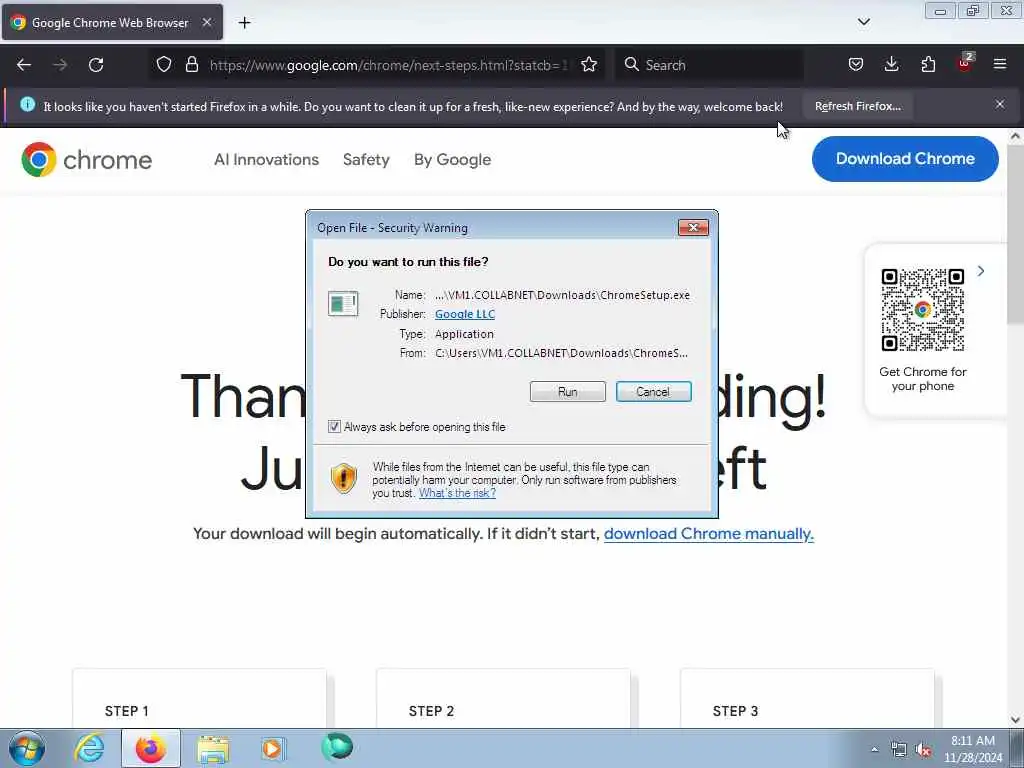Advance the phone card with the chevron arrow
This screenshot has height=768, width=1024.
[x=981, y=271]
